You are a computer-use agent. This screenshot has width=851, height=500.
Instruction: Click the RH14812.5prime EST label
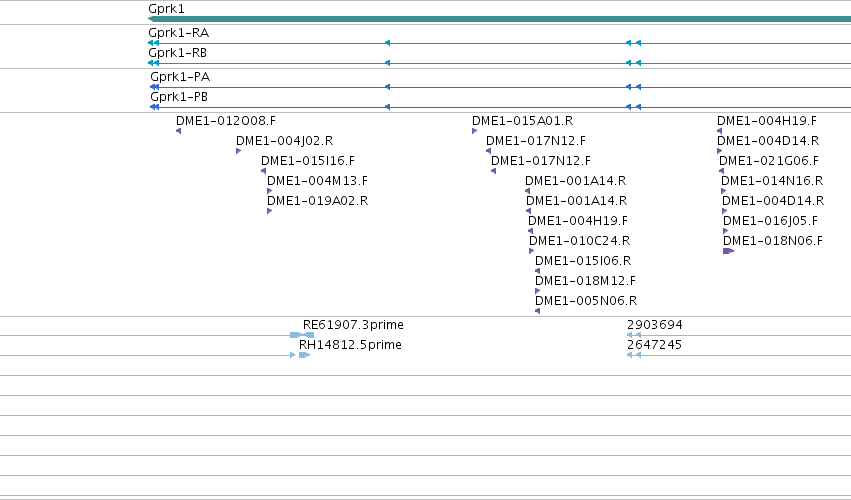351,345
